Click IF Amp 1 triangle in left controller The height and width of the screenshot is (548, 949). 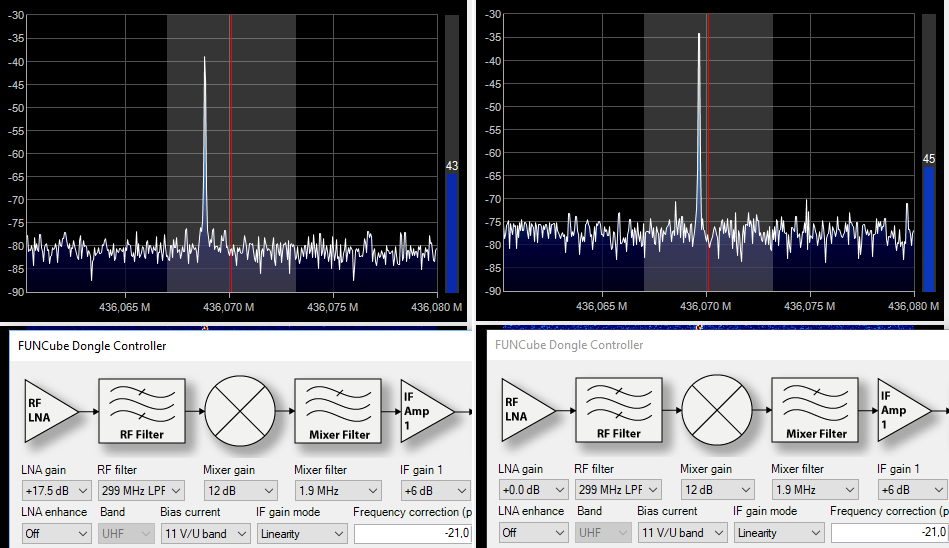pyautogui.click(x=427, y=411)
